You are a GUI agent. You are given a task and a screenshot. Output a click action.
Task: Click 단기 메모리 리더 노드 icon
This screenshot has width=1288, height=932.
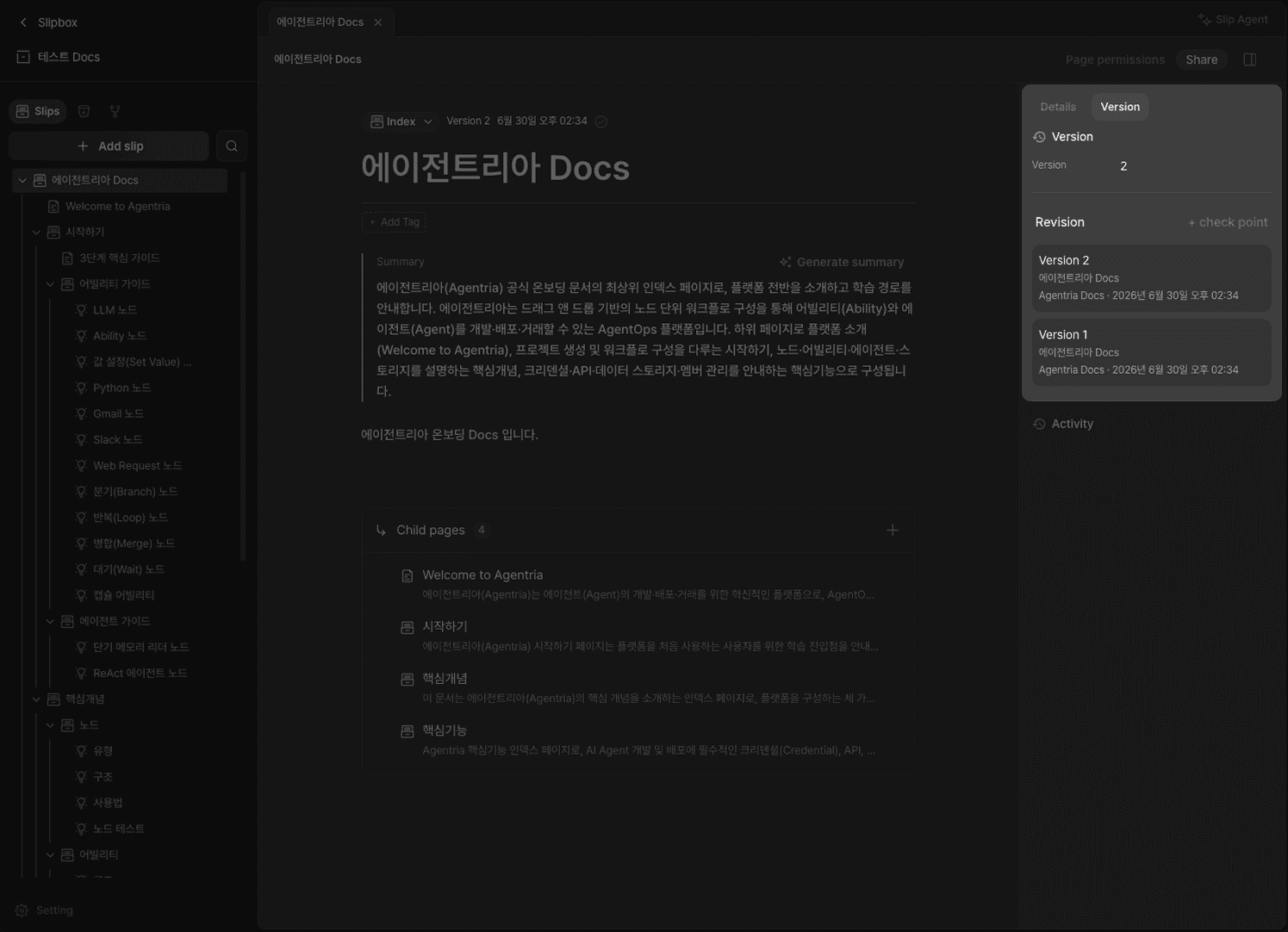[81, 647]
